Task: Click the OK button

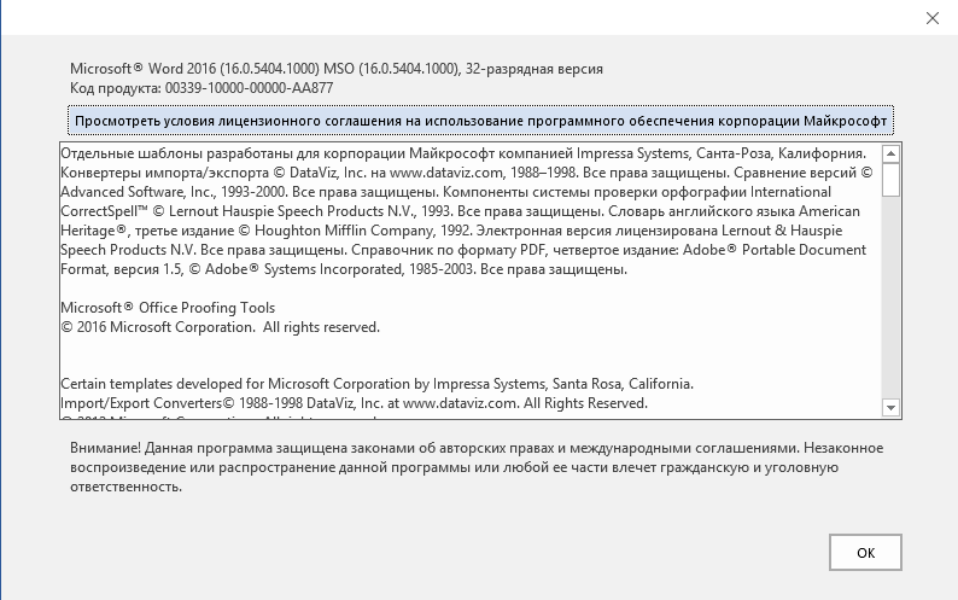Action: click(865, 552)
